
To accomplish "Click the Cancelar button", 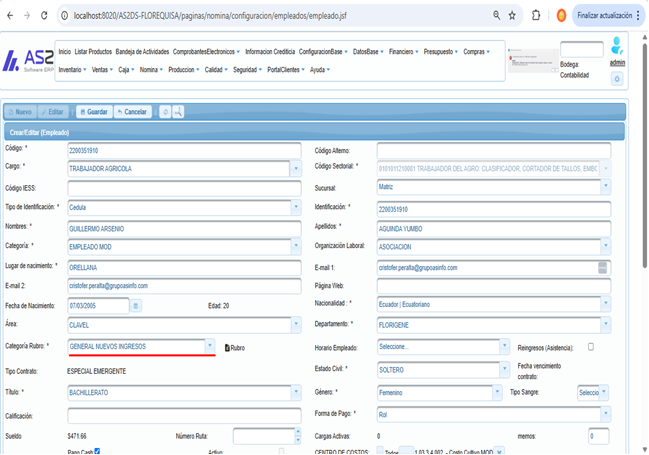I will [x=132, y=112].
